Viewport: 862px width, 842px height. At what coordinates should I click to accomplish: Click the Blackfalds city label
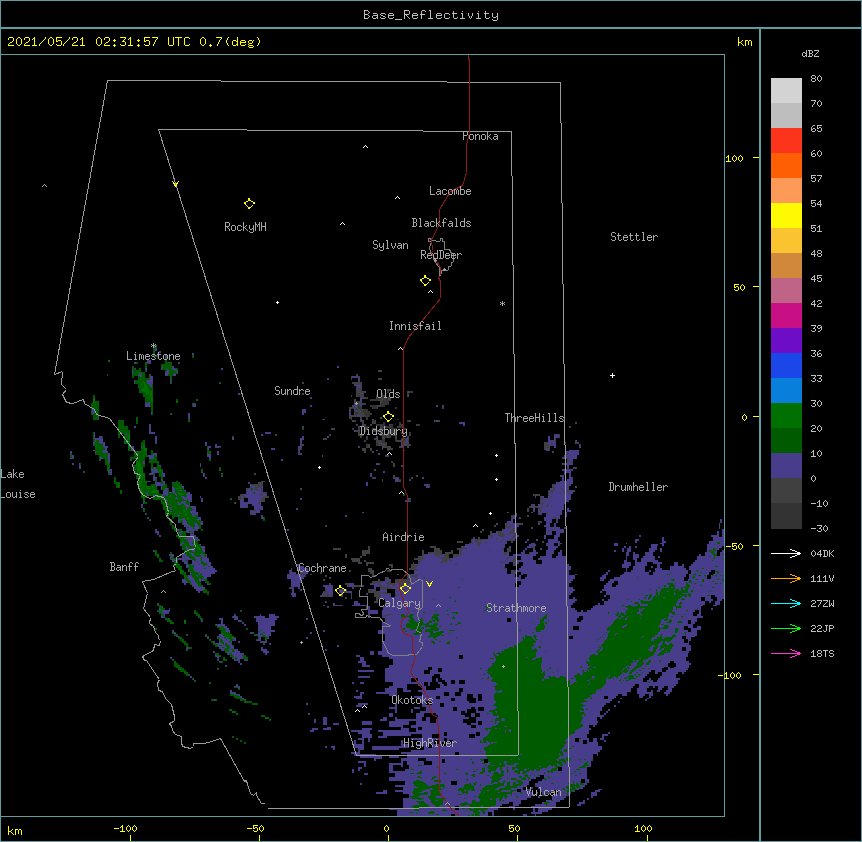pos(441,223)
